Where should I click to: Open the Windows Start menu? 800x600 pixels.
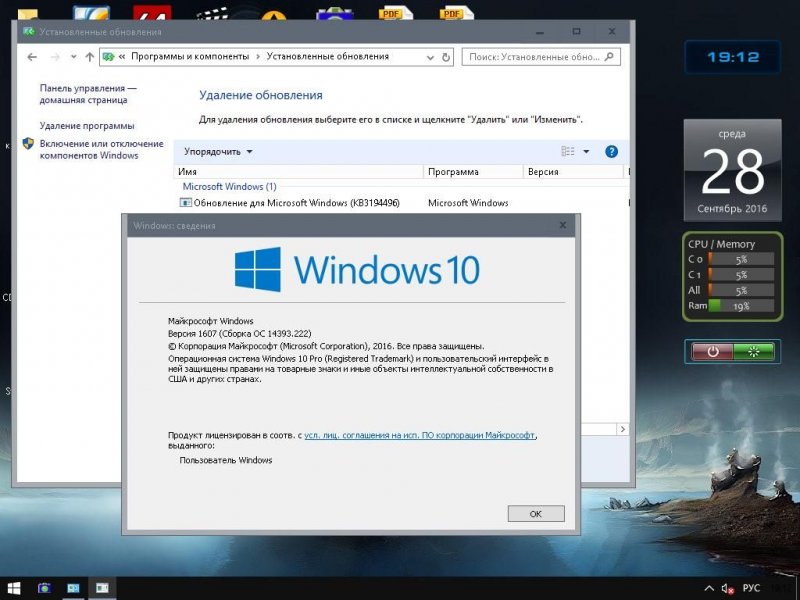coord(14,588)
